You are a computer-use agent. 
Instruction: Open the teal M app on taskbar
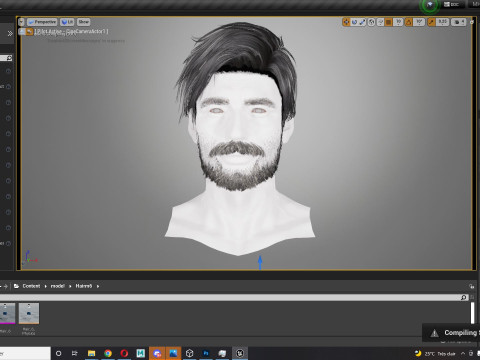click(141, 353)
